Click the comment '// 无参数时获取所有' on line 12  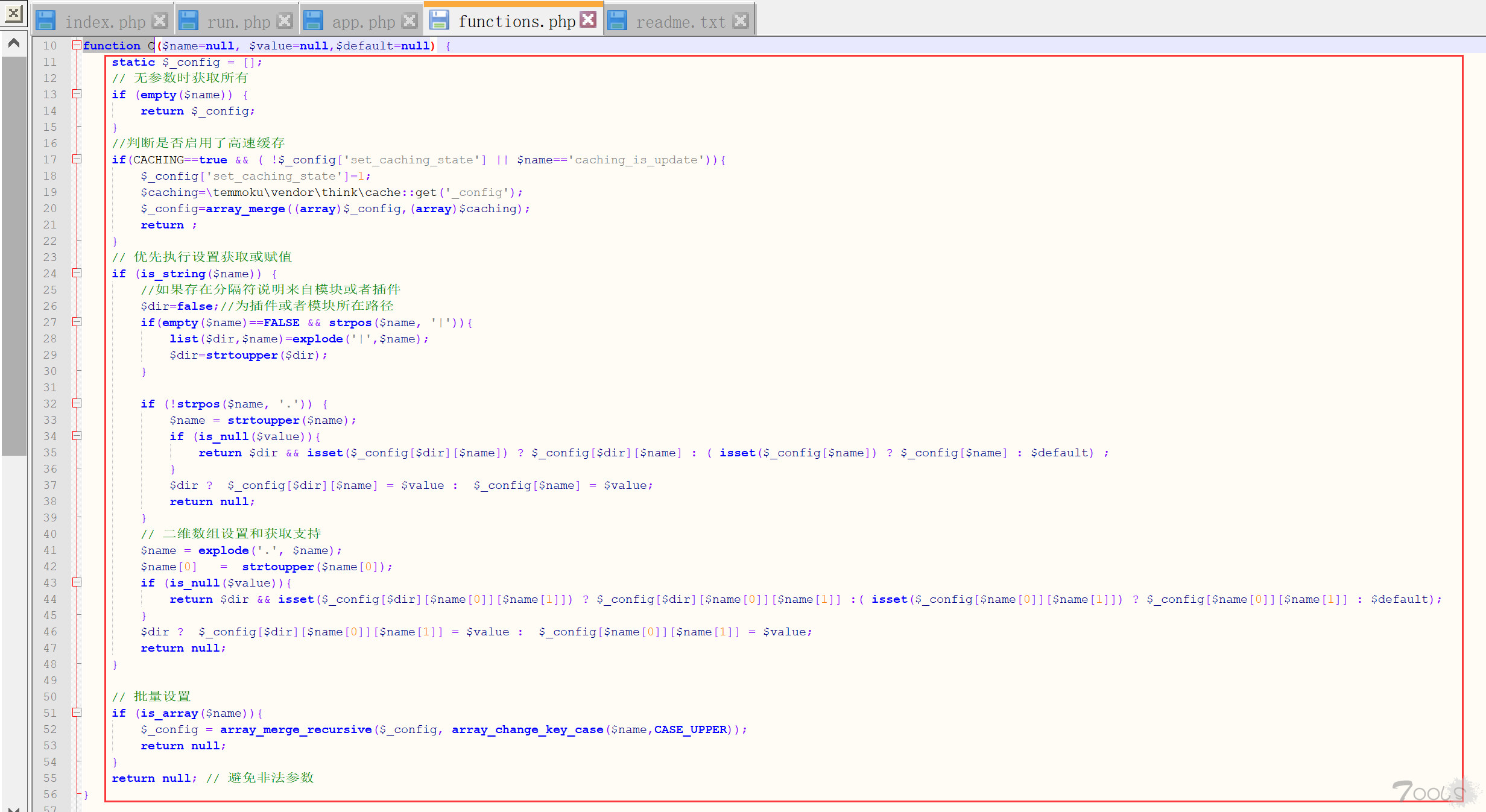[x=180, y=78]
